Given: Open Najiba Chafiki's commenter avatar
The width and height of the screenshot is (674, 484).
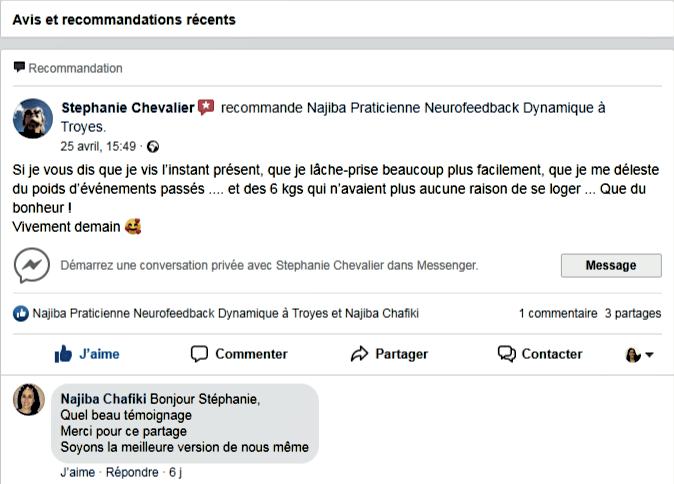Looking at the screenshot, I should coord(28,400).
